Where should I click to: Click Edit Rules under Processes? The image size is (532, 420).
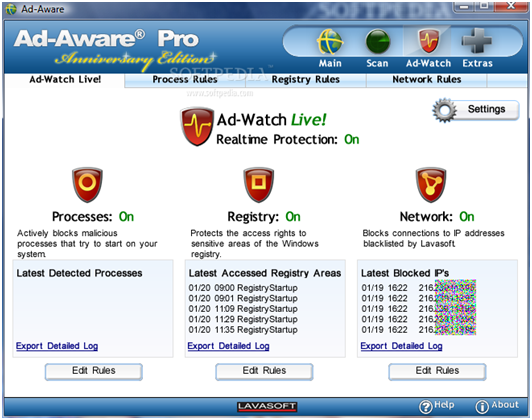pyautogui.click(x=94, y=371)
